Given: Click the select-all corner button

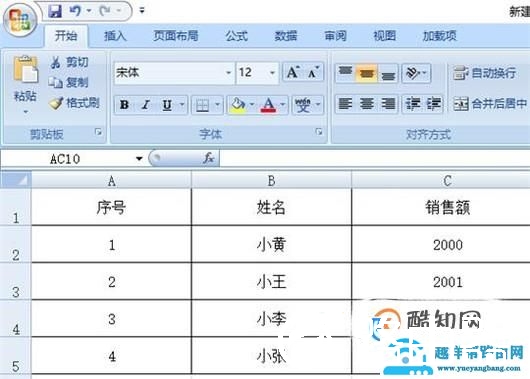Looking at the screenshot, I should click(x=16, y=180).
